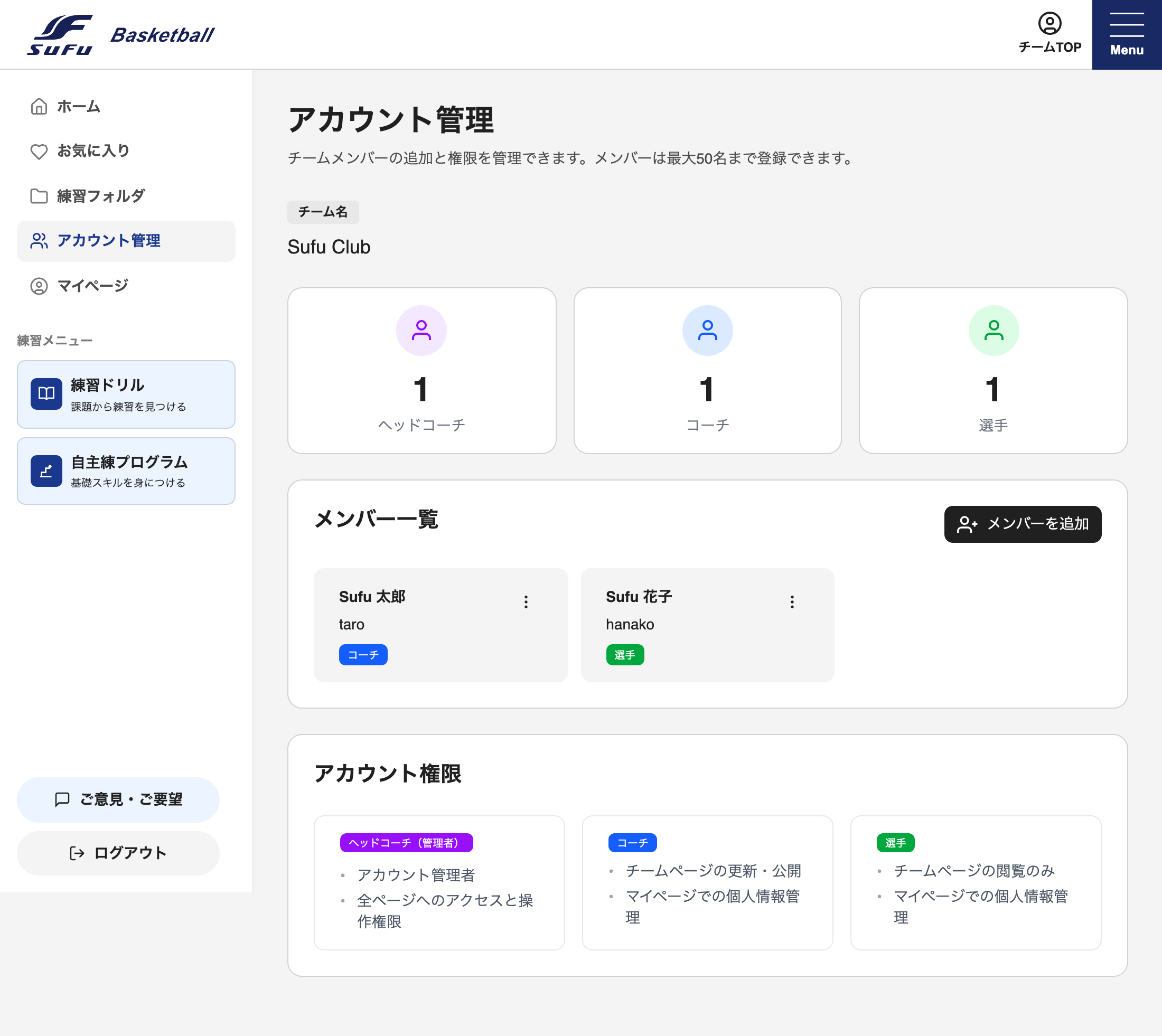The image size is (1162, 1036).
Task: Click the メンバーを追加 button
Action: point(1023,524)
